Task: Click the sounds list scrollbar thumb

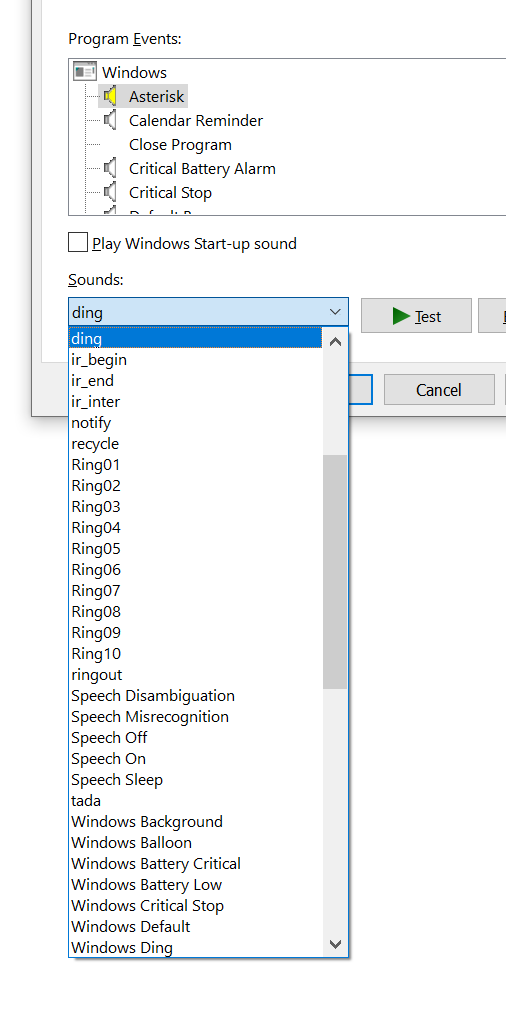Action: pos(335,572)
